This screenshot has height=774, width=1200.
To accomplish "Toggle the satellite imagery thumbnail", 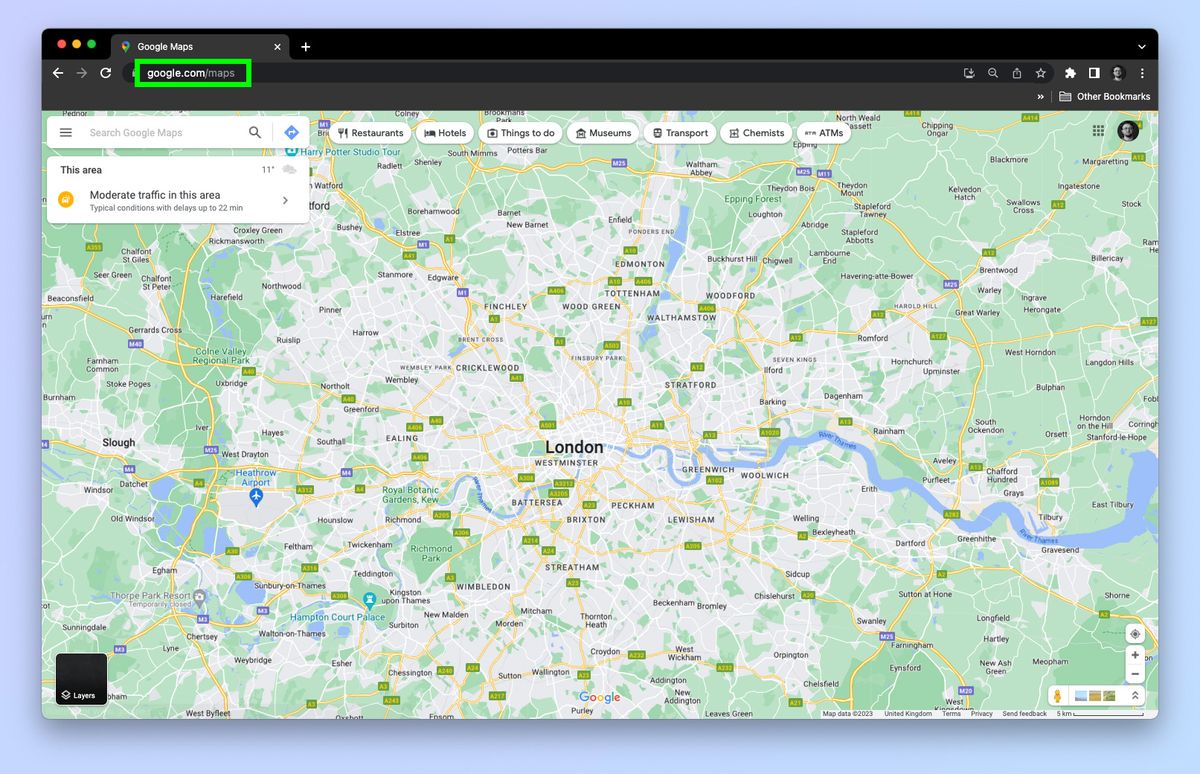I will tap(1081, 694).
